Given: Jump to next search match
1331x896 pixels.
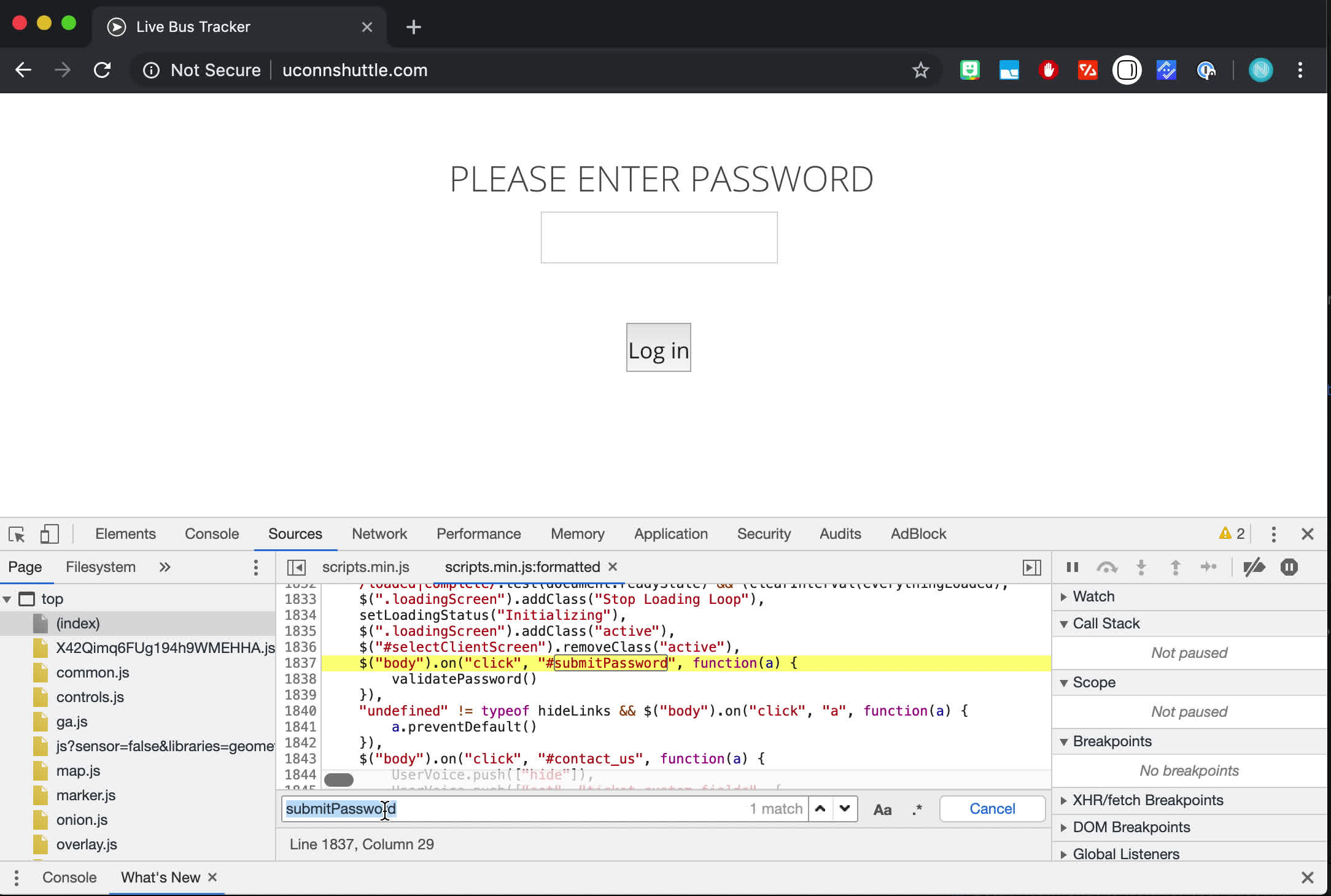Looking at the screenshot, I should pyautogui.click(x=845, y=809).
